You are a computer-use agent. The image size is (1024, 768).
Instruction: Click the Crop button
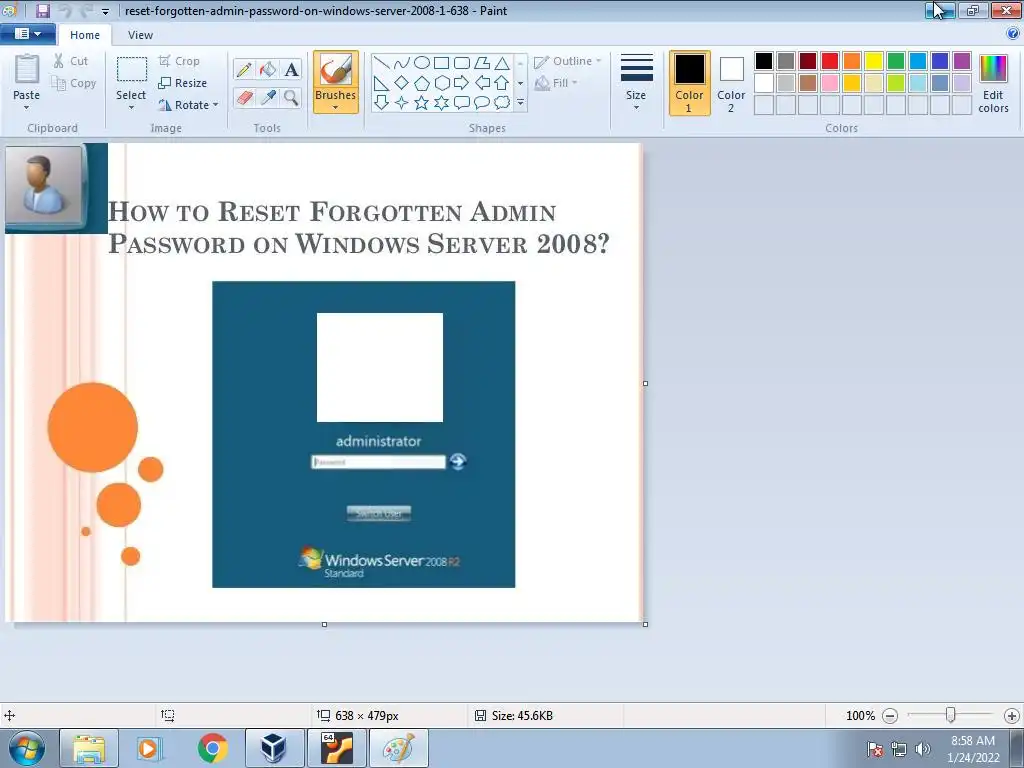coord(179,61)
